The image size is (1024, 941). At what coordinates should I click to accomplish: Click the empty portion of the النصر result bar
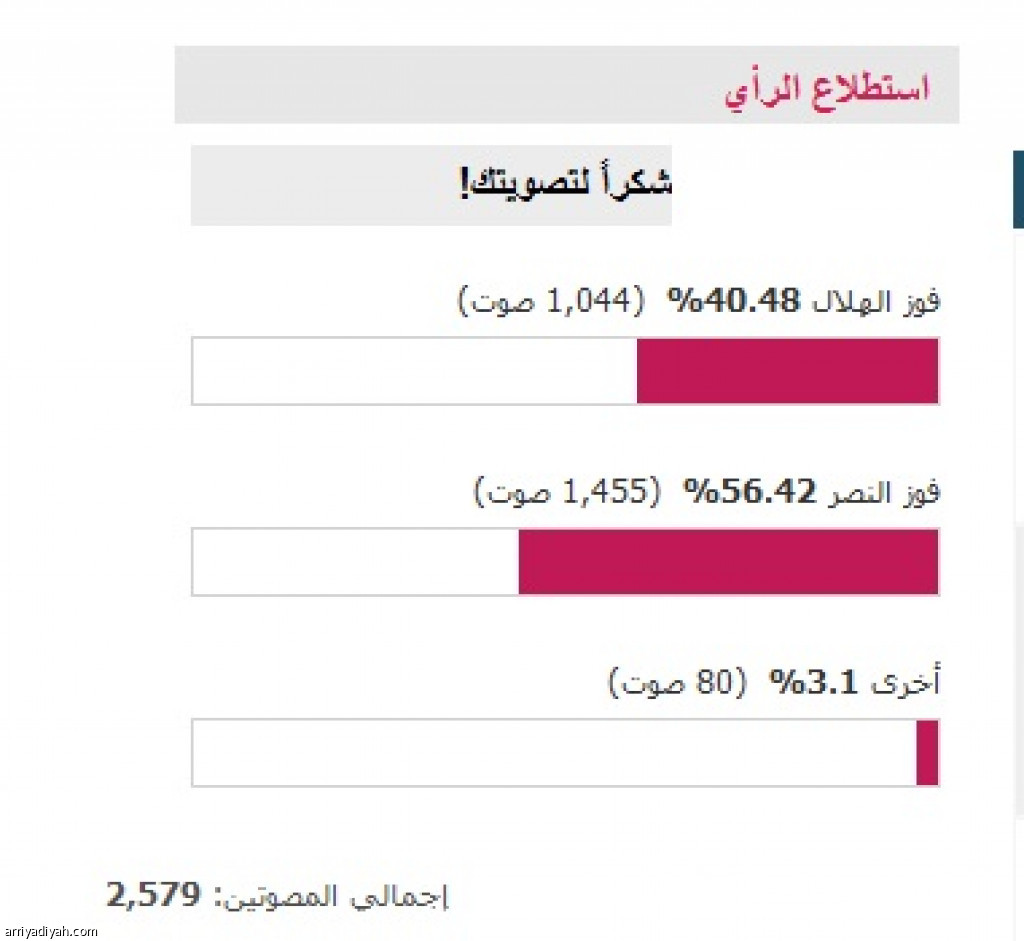356,562
